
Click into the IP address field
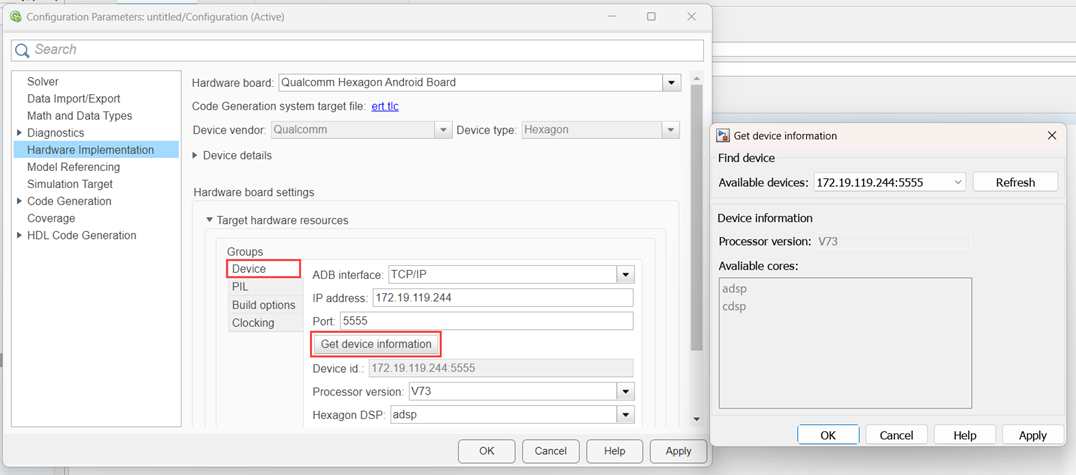point(502,298)
